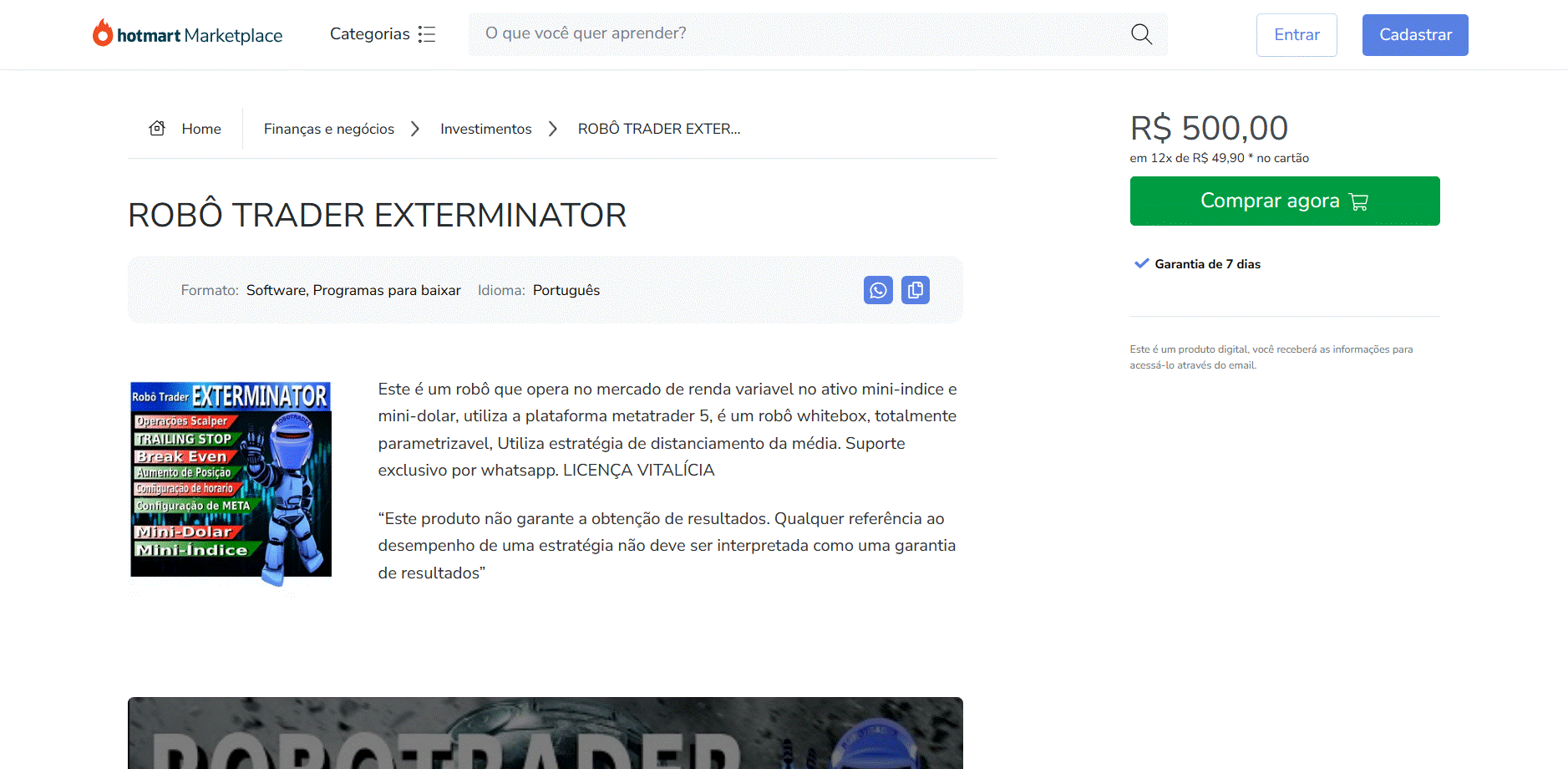Image resolution: width=1568 pixels, height=769 pixels.
Task: Open Investimentos breadcrumb
Action: (x=486, y=129)
